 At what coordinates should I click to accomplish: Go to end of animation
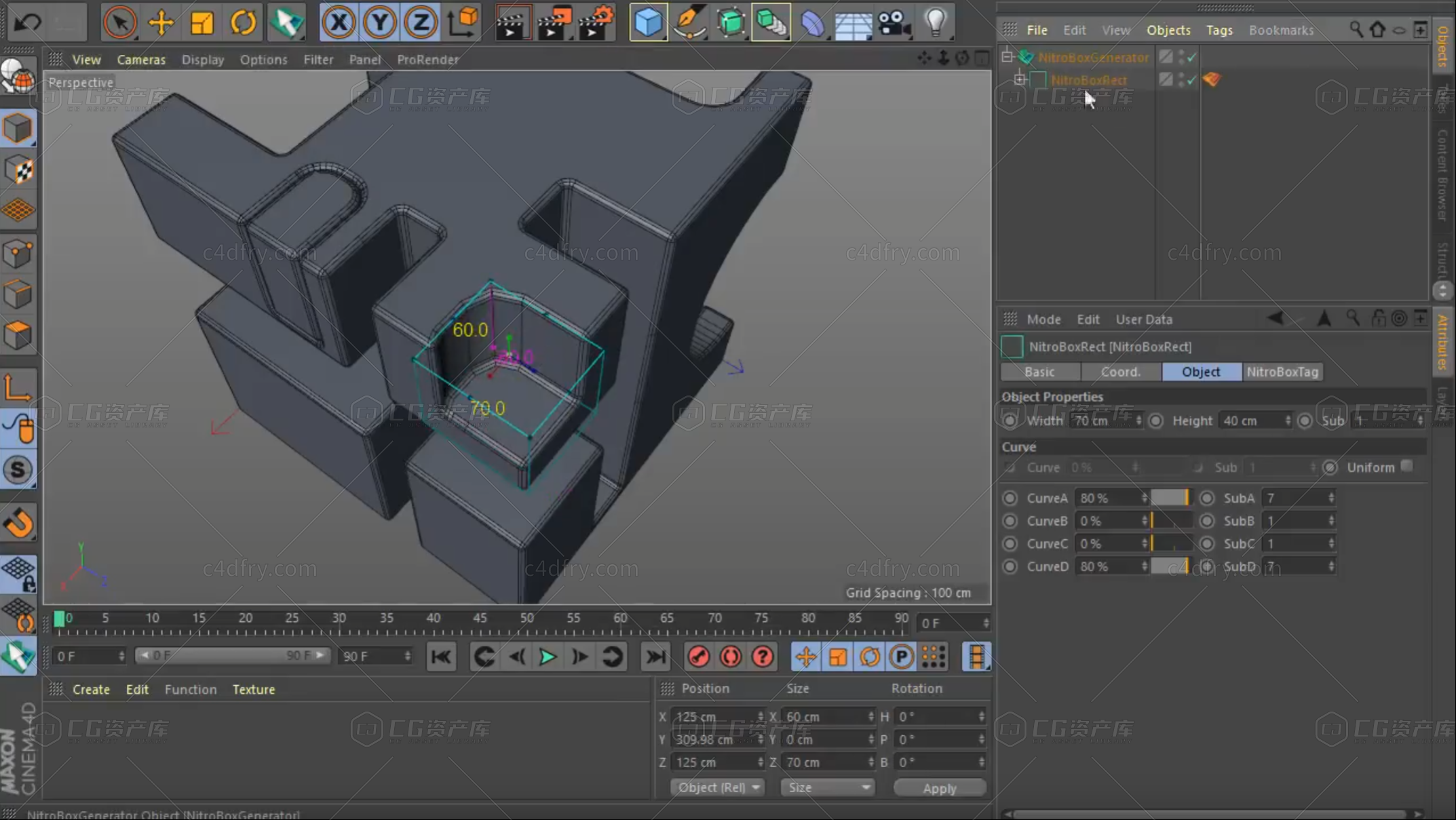655,657
